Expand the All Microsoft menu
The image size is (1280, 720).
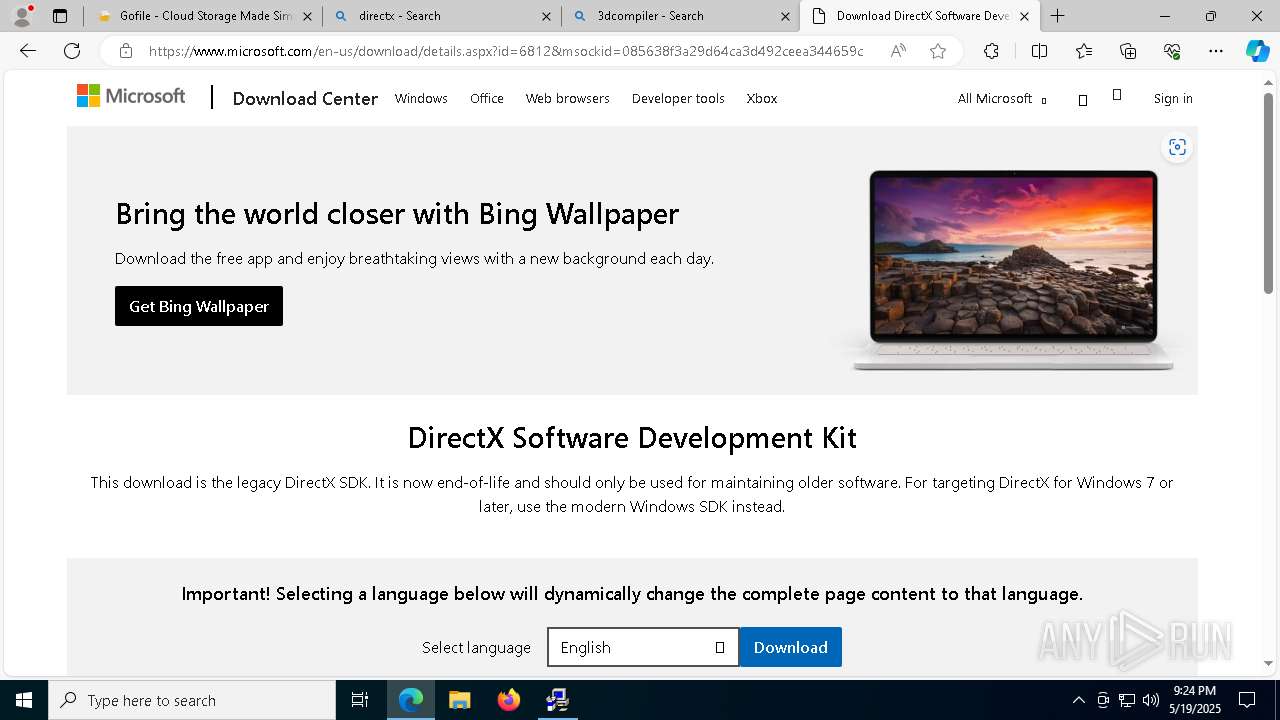1001,98
